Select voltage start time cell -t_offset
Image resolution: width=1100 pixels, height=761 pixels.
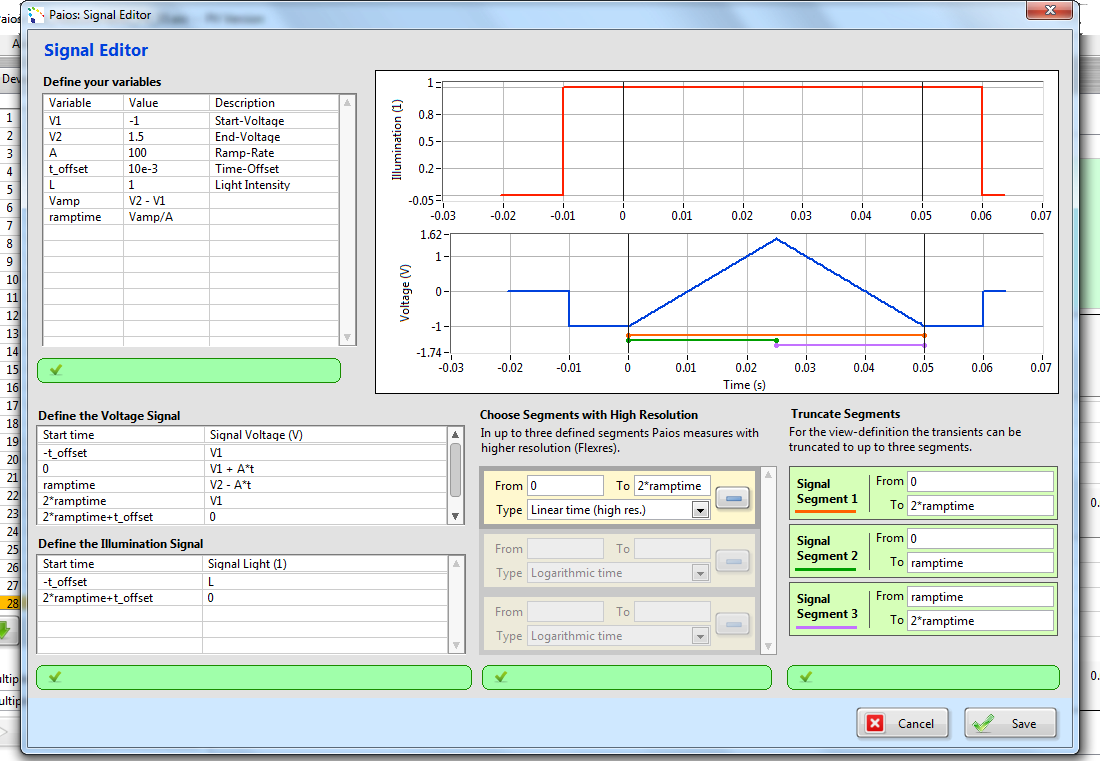pyautogui.click(x=121, y=452)
